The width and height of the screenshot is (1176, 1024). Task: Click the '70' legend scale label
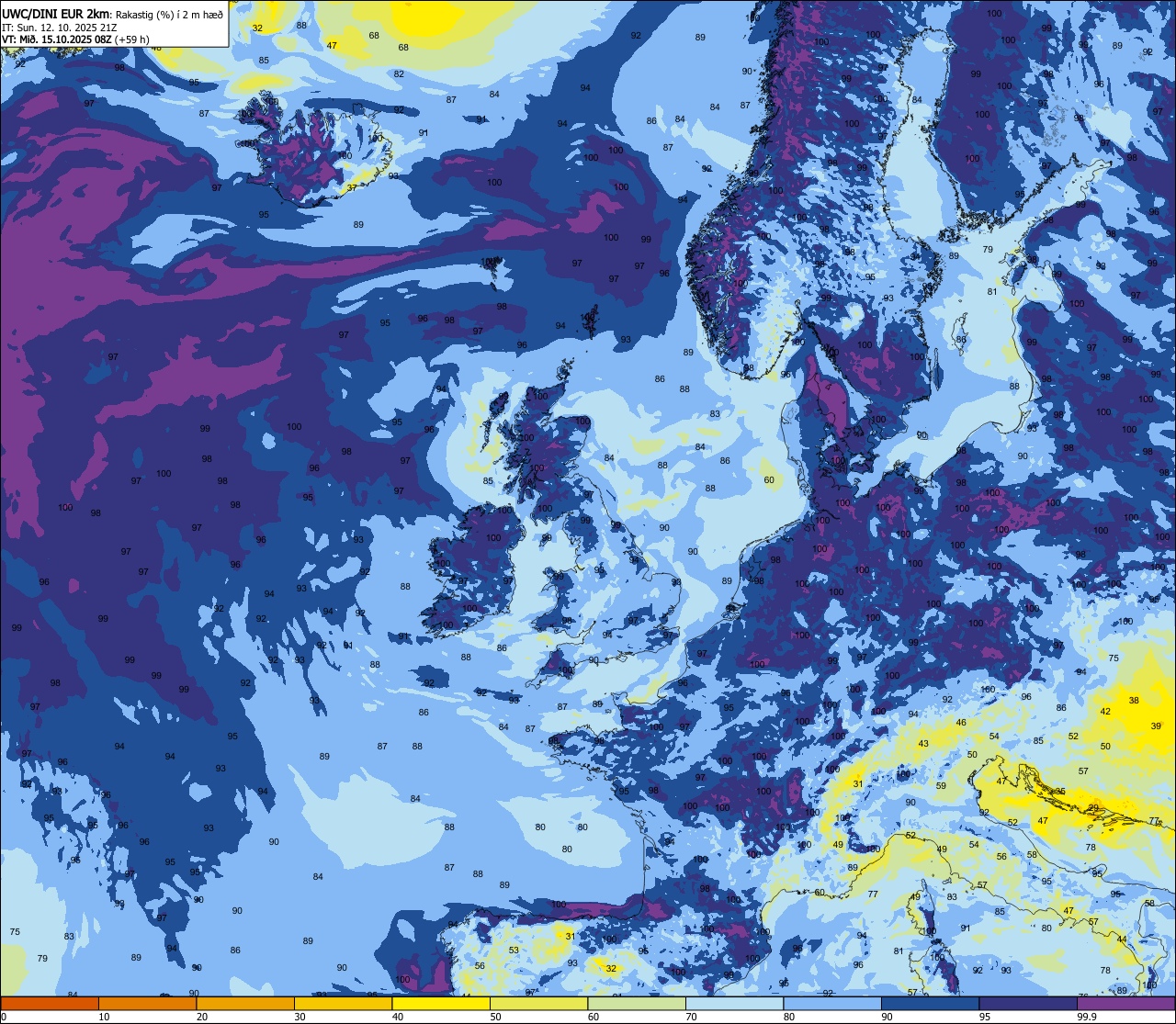[x=691, y=1017]
